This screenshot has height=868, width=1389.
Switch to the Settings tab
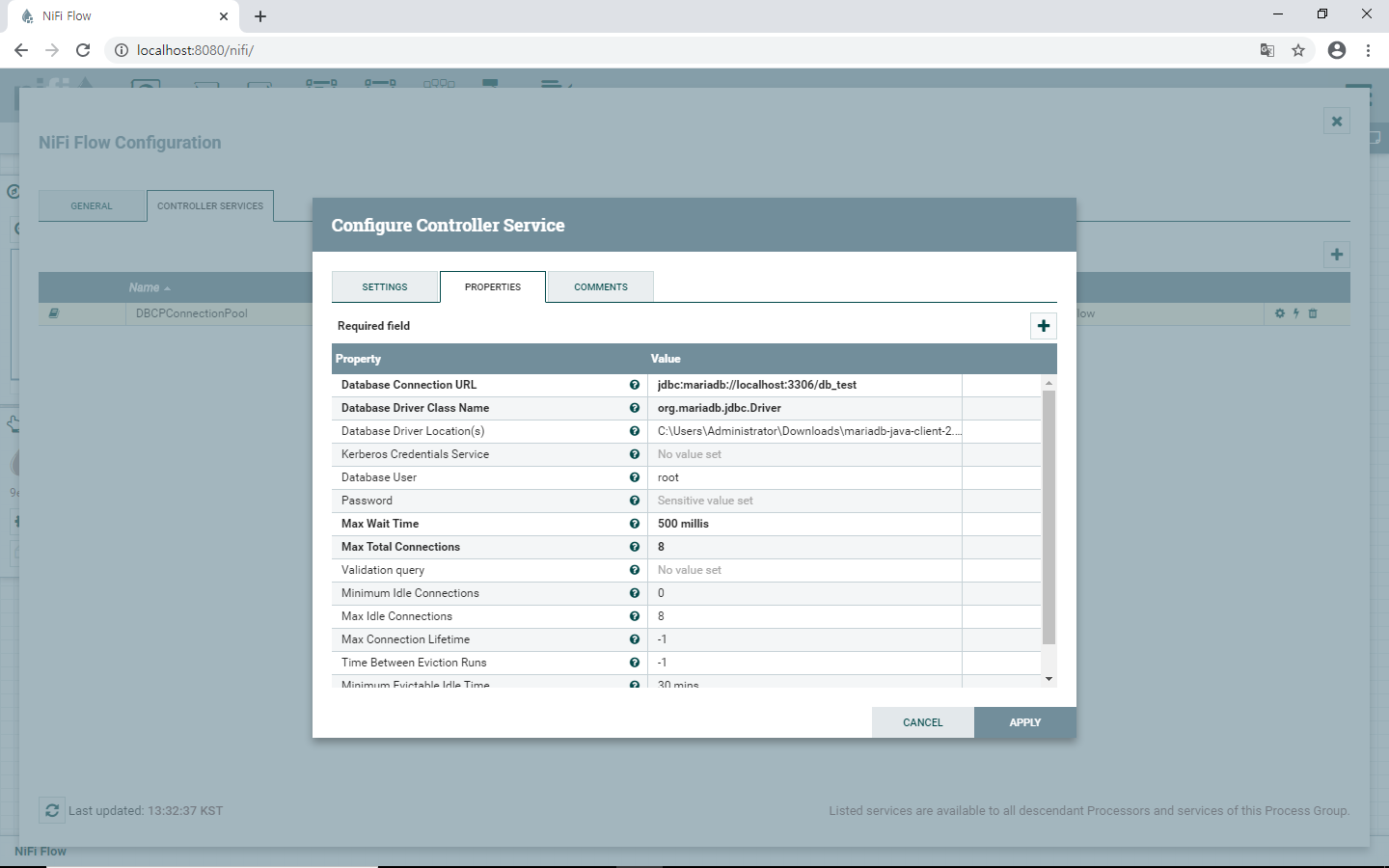pyautogui.click(x=385, y=286)
